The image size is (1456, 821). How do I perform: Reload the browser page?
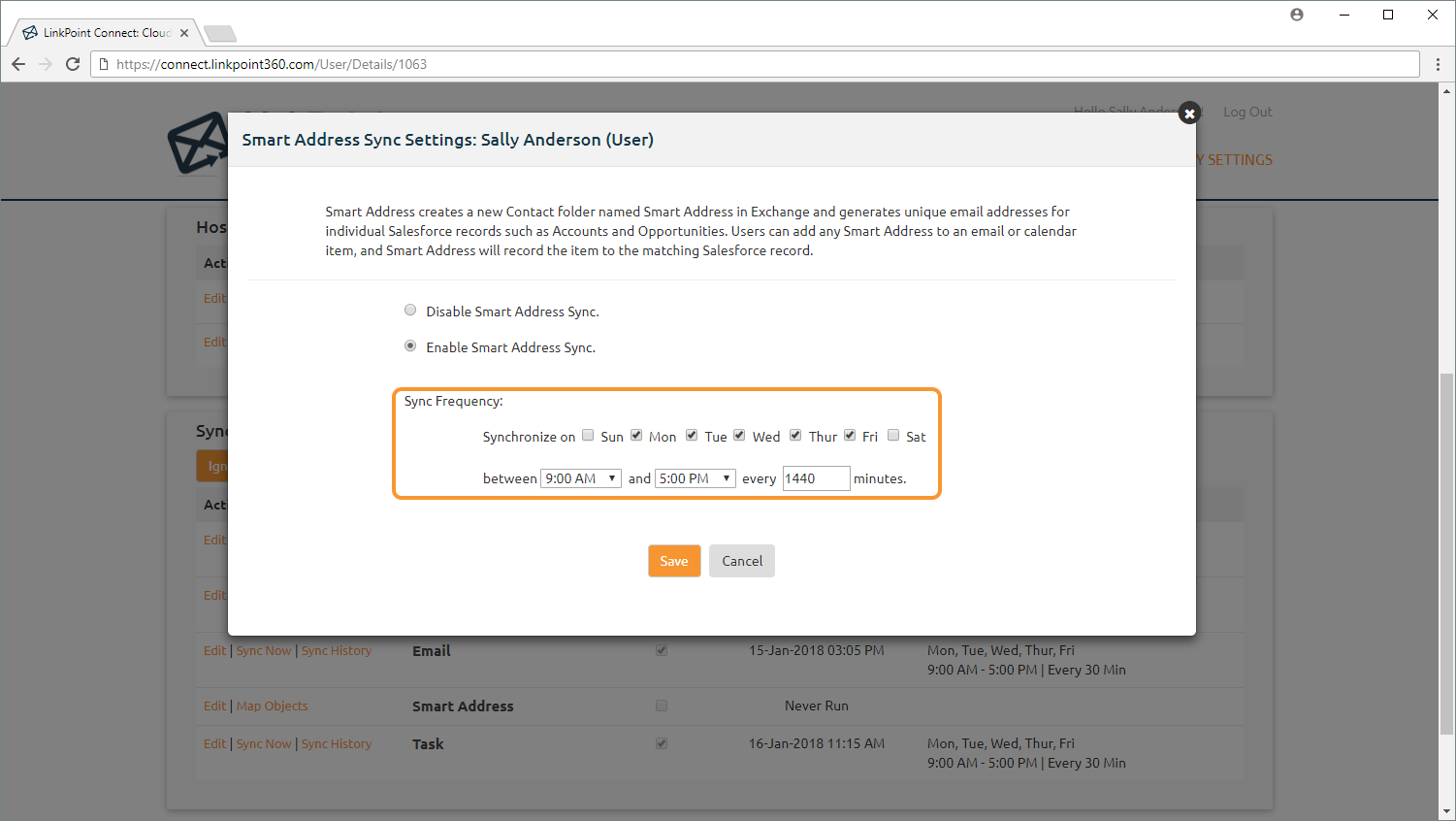[x=73, y=64]
